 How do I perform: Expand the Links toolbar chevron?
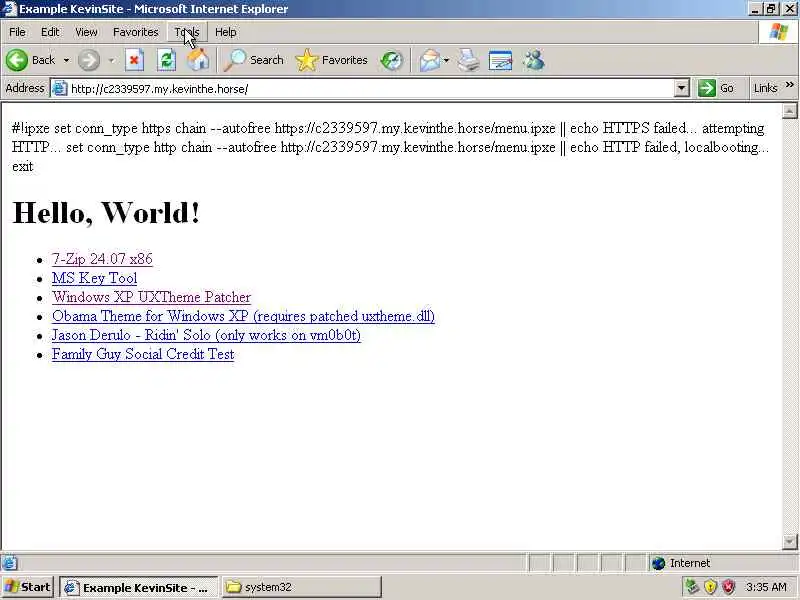(790, 85)
